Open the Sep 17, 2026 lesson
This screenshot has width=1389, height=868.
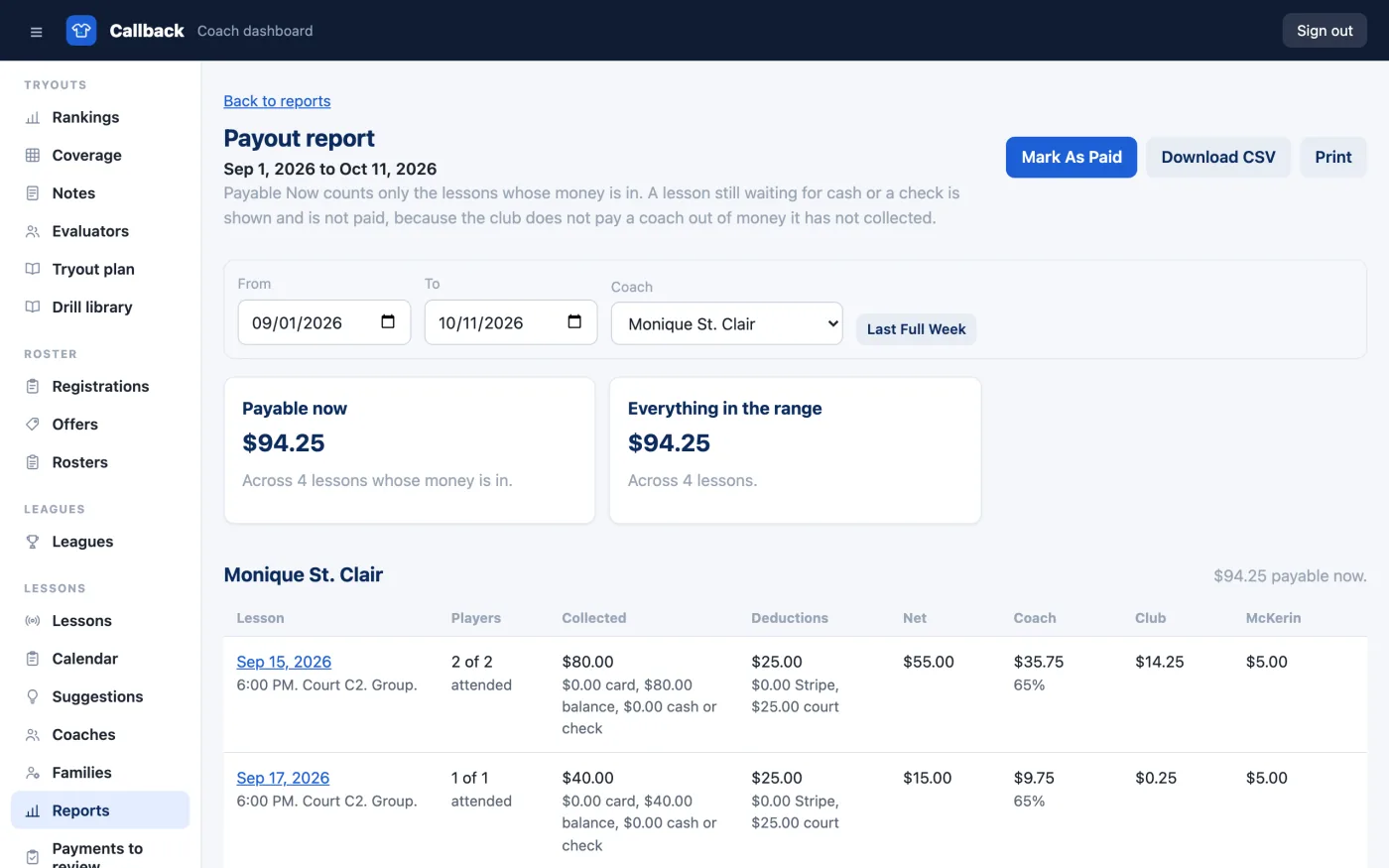283,778
